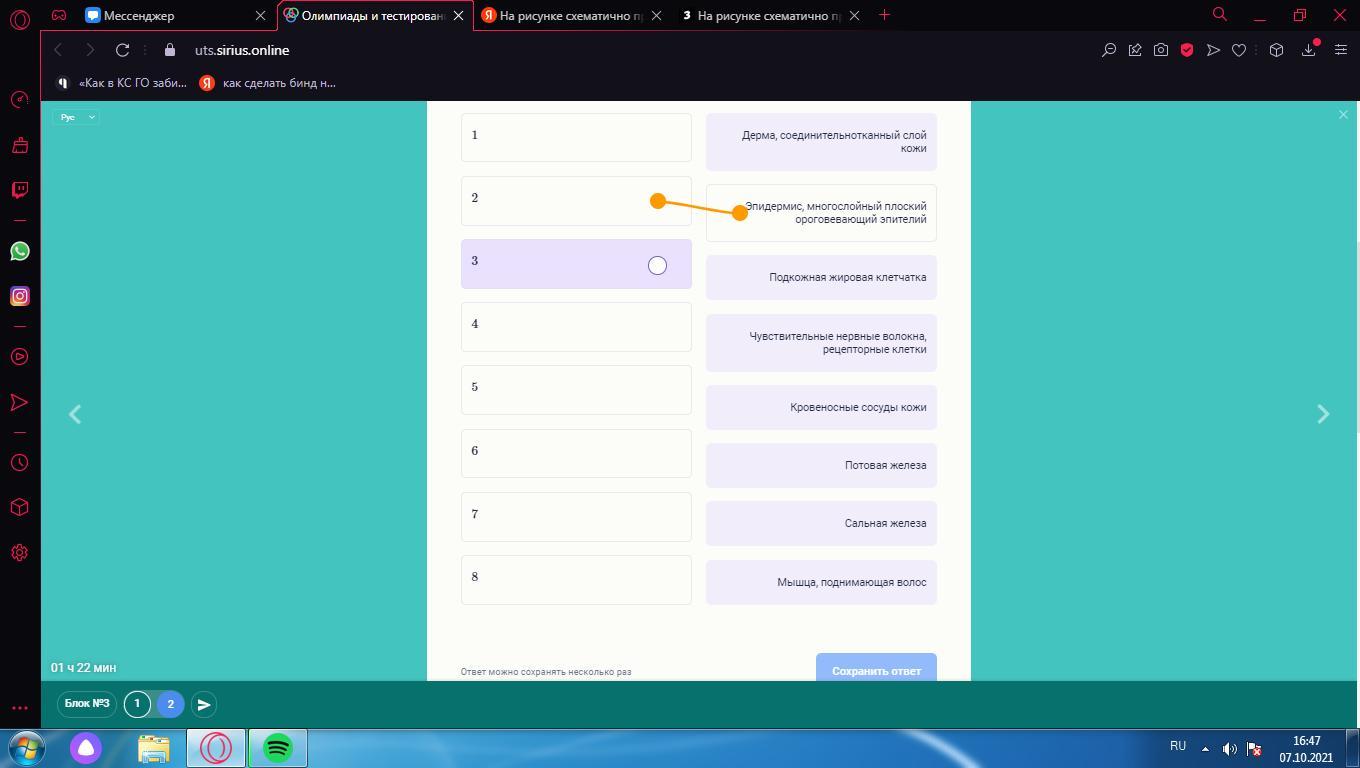
Task: Select left item number 5
Action: click(x=576, y=390)
